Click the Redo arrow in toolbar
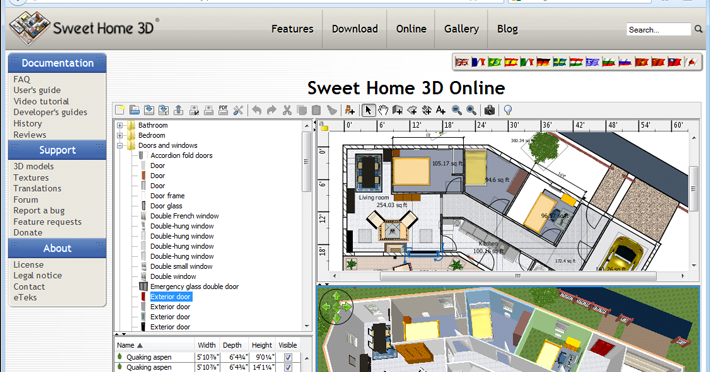This screenshot has width=710, height=372. point(272,110)
